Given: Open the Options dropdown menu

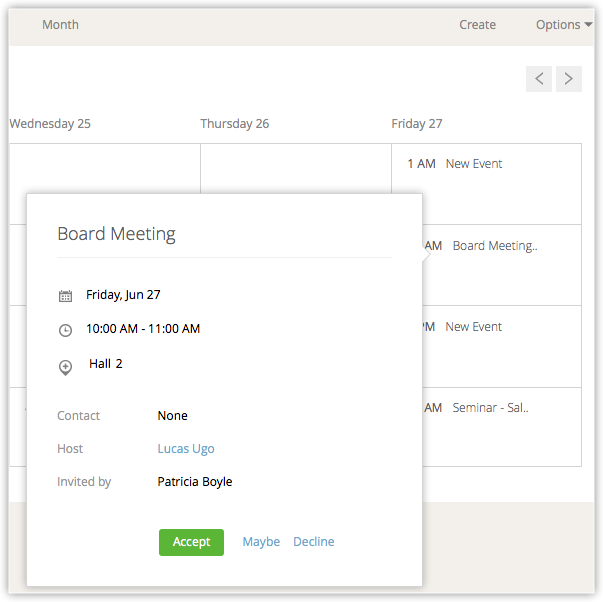Looking at the screenshot, I should click(564, 25).
